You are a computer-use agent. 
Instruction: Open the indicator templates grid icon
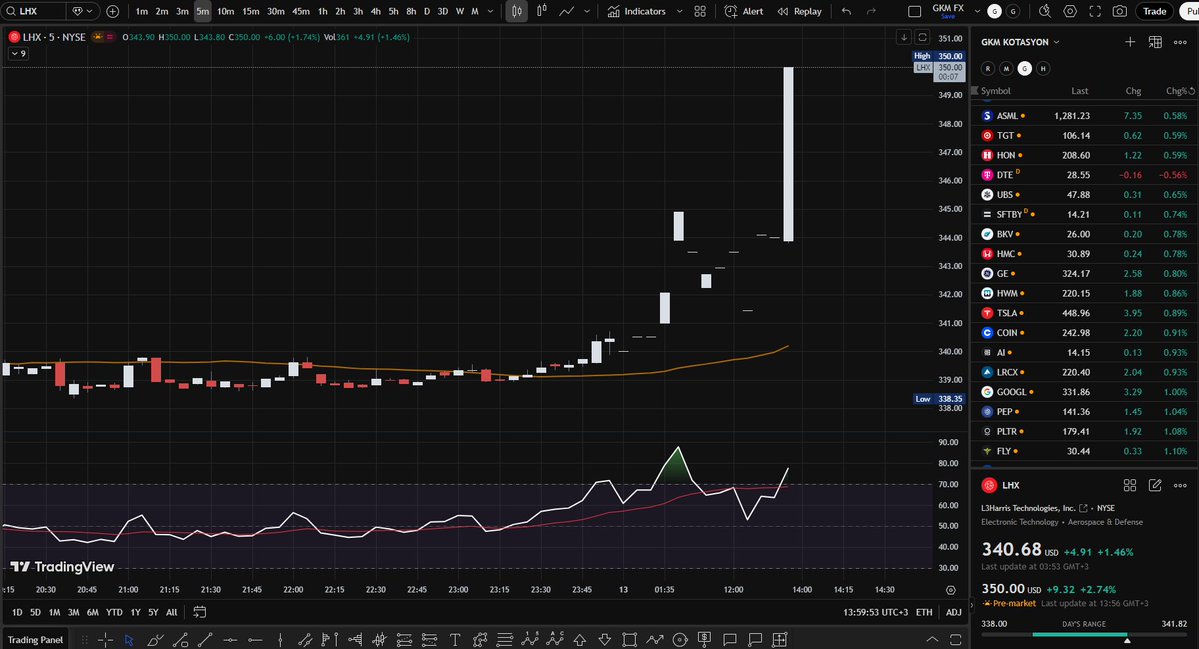point(700,11)
